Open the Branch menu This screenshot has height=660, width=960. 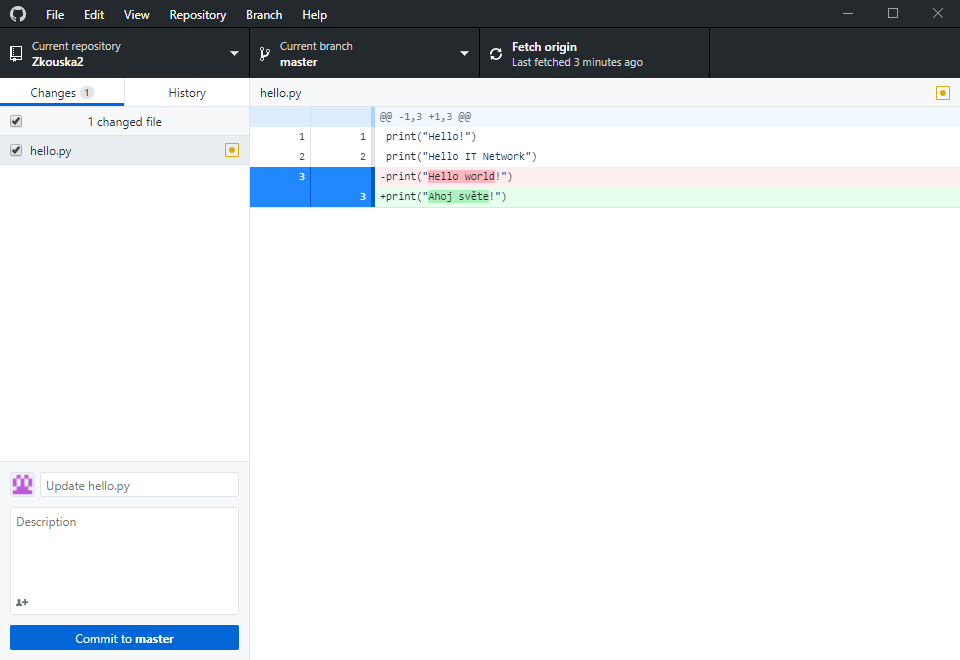tap(263, 14)
